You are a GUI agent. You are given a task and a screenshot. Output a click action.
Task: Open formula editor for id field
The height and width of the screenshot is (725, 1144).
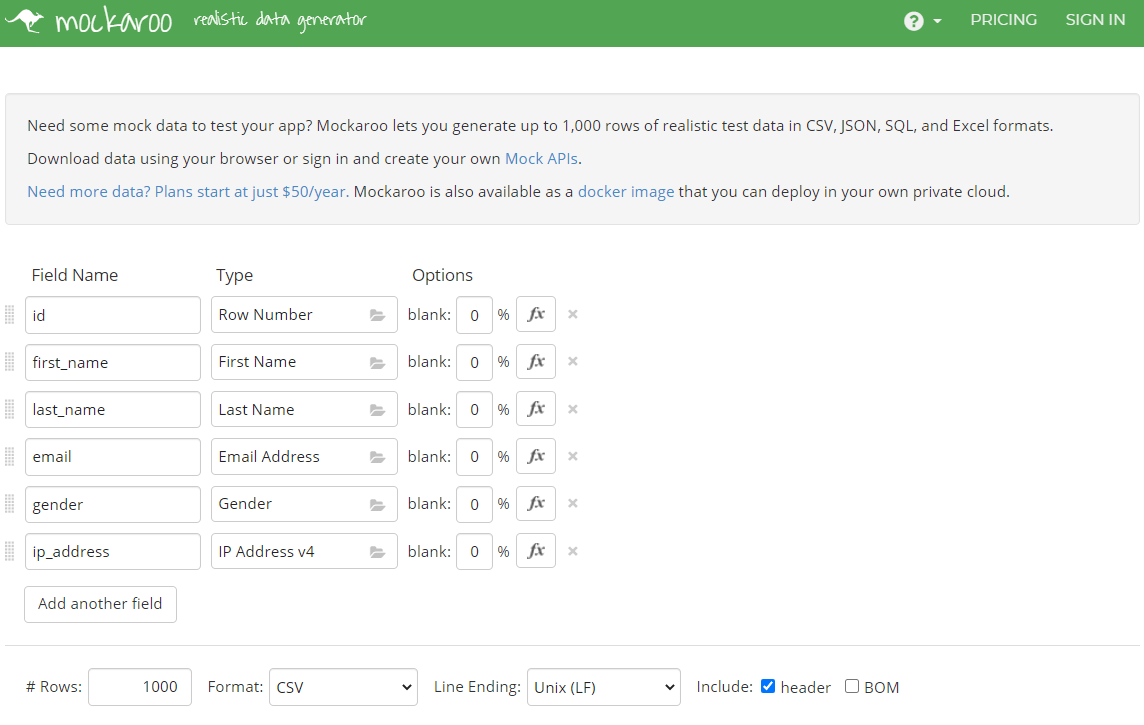pos(536,314)
